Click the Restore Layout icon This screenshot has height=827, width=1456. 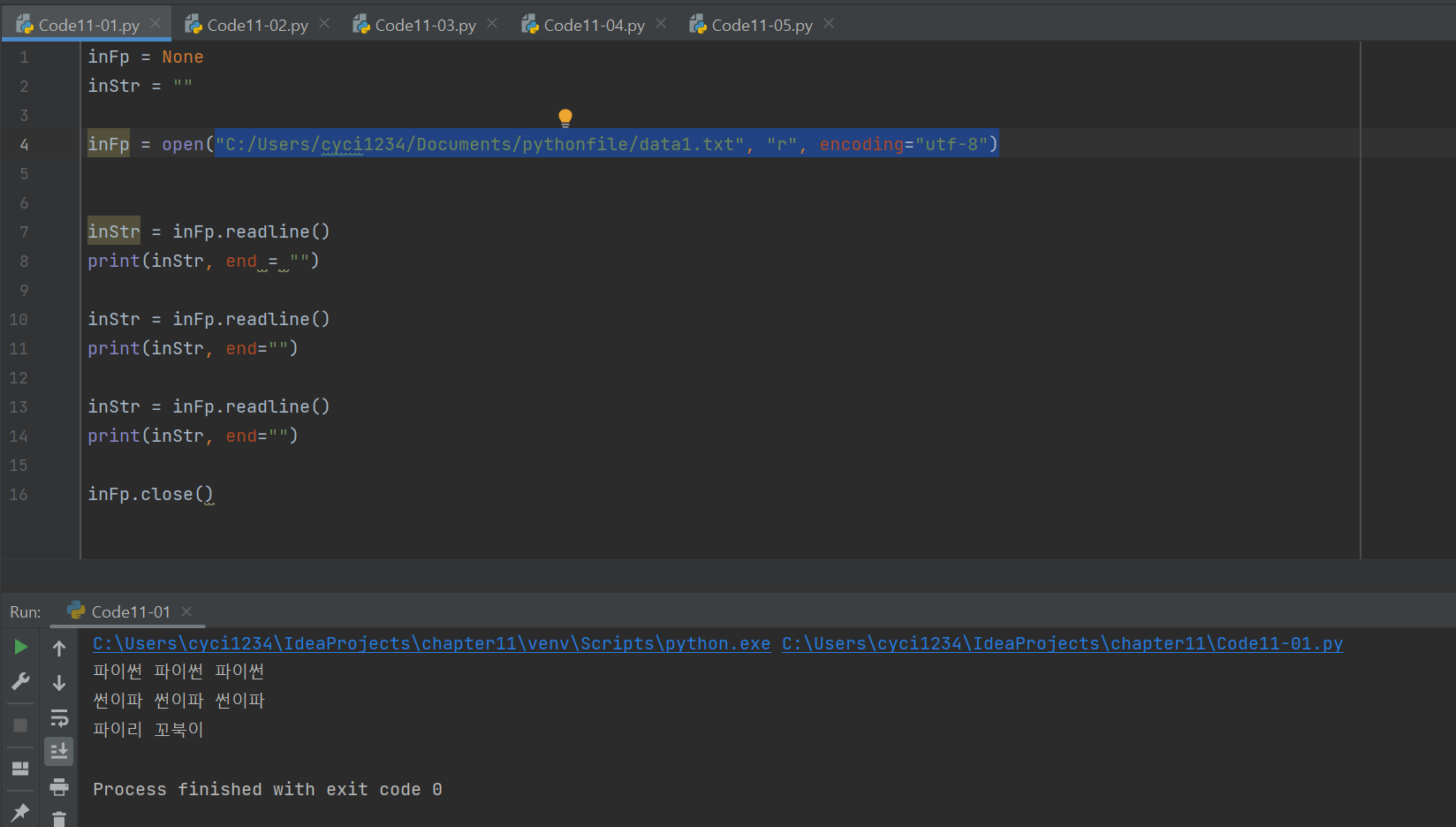[x=20, y=769]
